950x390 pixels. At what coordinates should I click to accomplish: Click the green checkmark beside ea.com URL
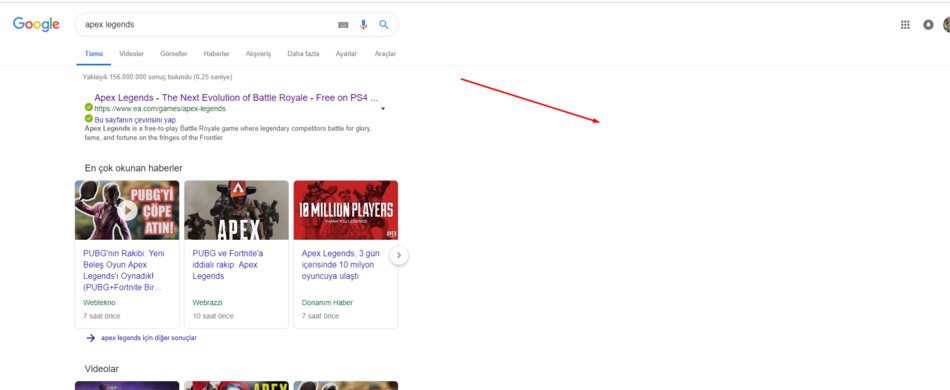(x=89, y=107)
